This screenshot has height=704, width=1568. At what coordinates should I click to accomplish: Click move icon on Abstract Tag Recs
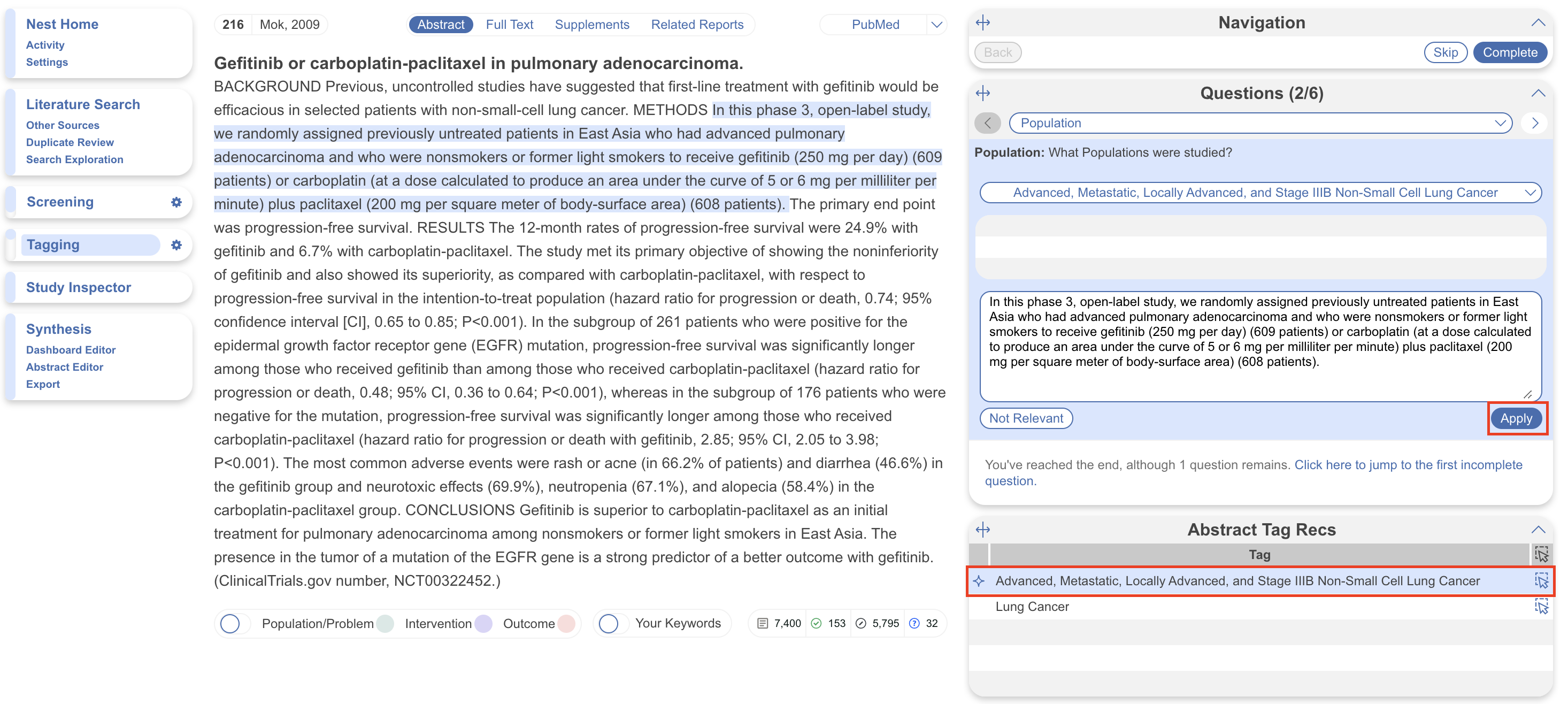tap(982, 529)
